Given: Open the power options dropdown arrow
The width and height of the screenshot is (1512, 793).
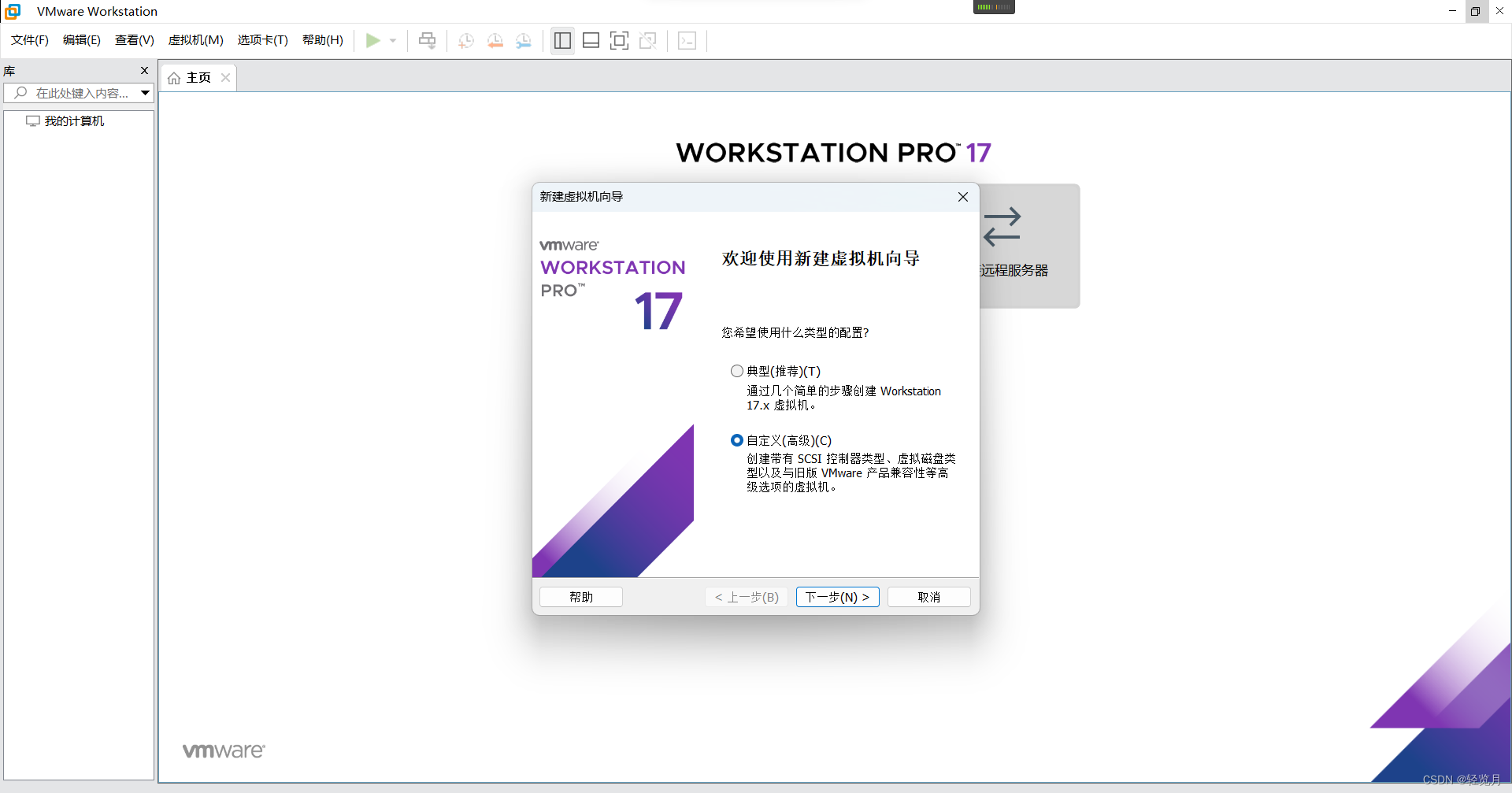Looking at the screenshot, I should pyautogui.click(x=393, y=40).
